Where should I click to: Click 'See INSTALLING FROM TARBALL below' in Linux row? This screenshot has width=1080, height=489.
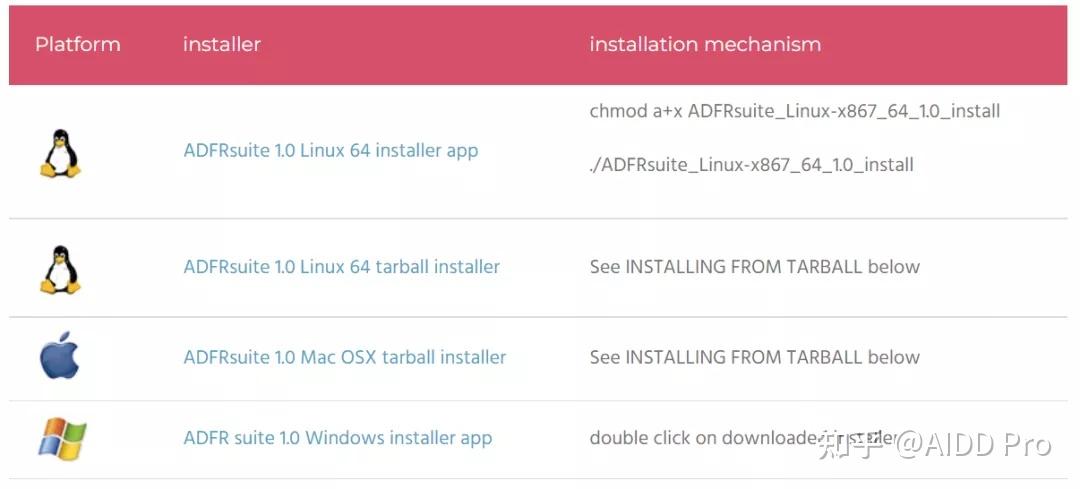click(754, 267)
